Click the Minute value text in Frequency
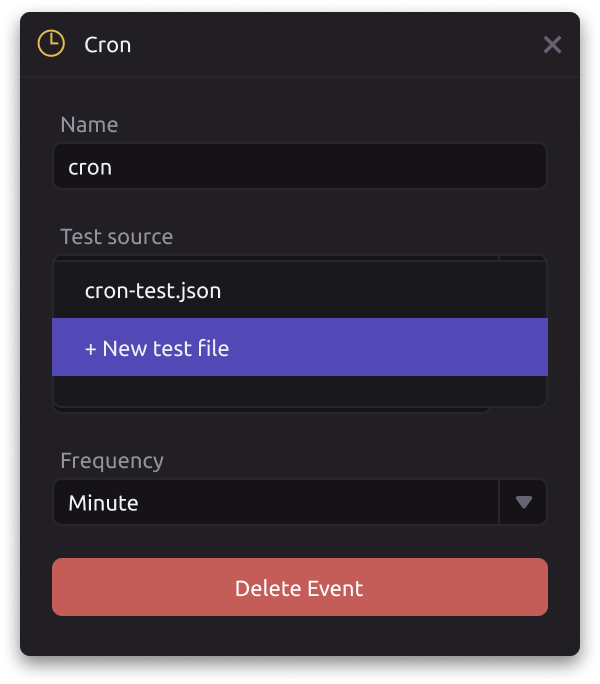The image size is (600, 684). [x=103, y=503]
